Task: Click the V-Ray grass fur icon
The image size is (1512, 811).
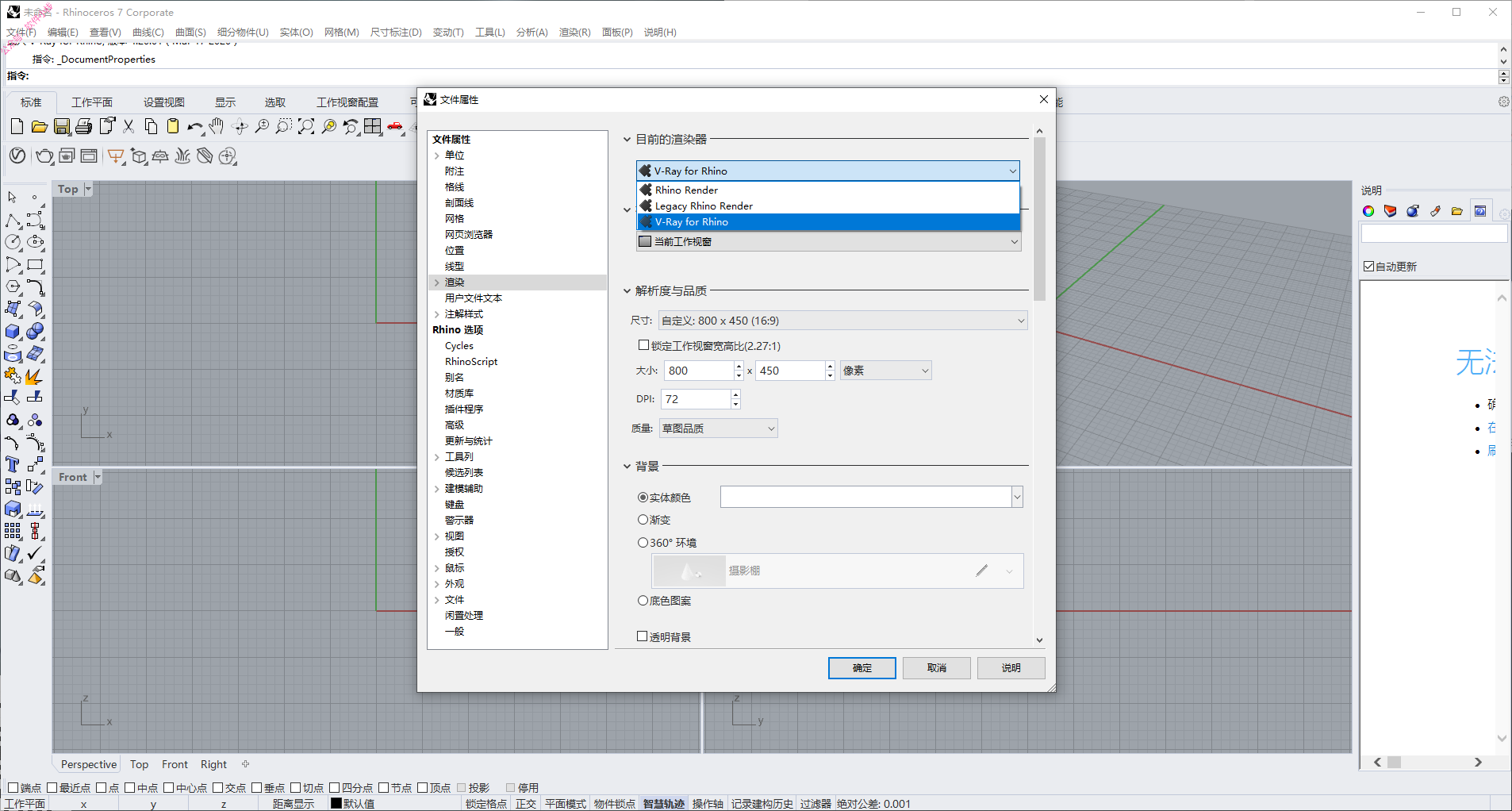Action: pos(182,156)
